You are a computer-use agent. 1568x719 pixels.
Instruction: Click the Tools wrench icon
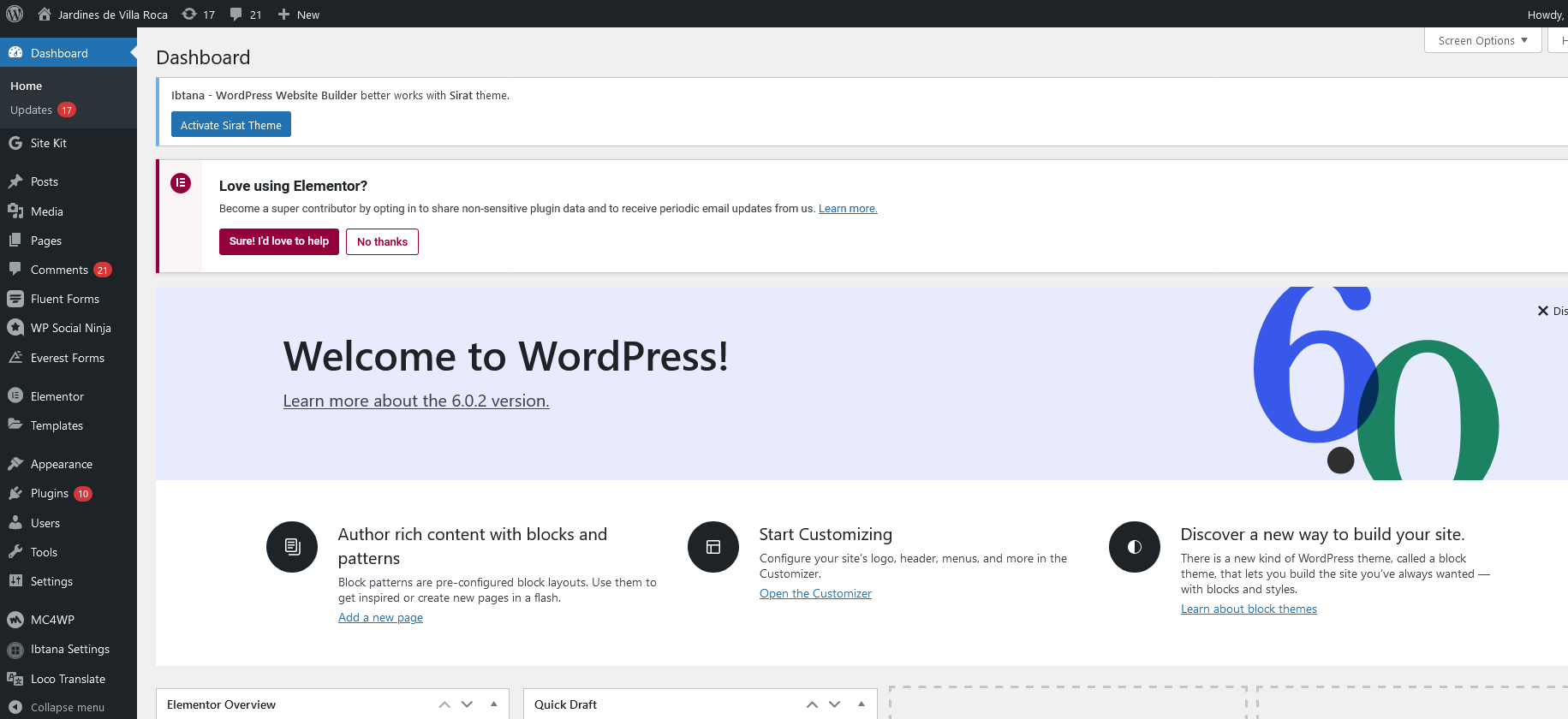pos(15,552)
